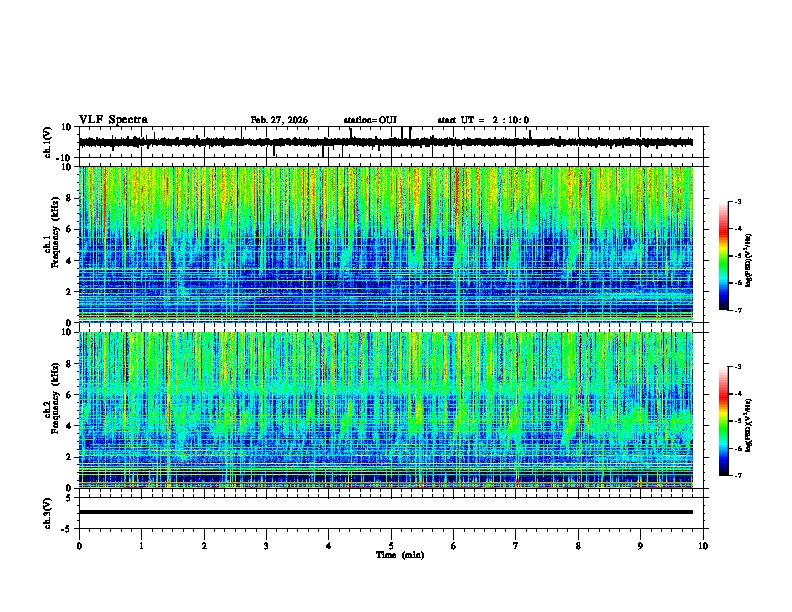The width and height of the screenshot is (792, 612).
Task: Click time axis tick label "4"
Action: 329,546
